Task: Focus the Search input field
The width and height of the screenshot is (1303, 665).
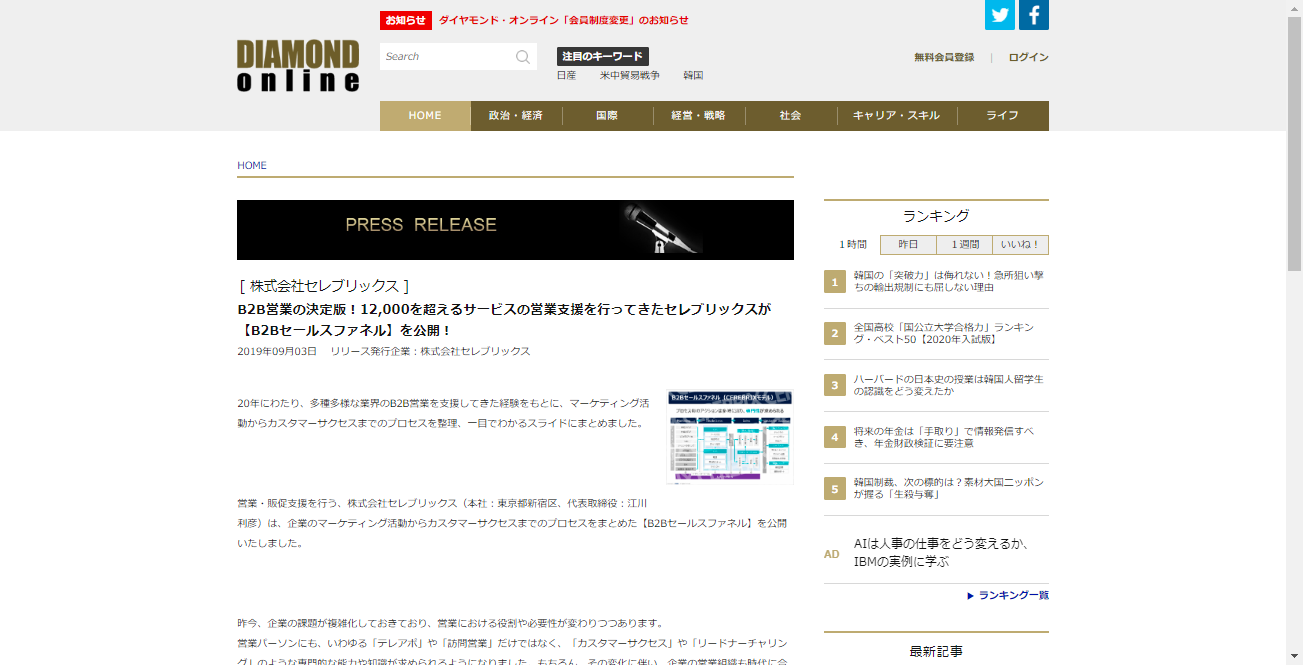Action: (x=447, y=57)
